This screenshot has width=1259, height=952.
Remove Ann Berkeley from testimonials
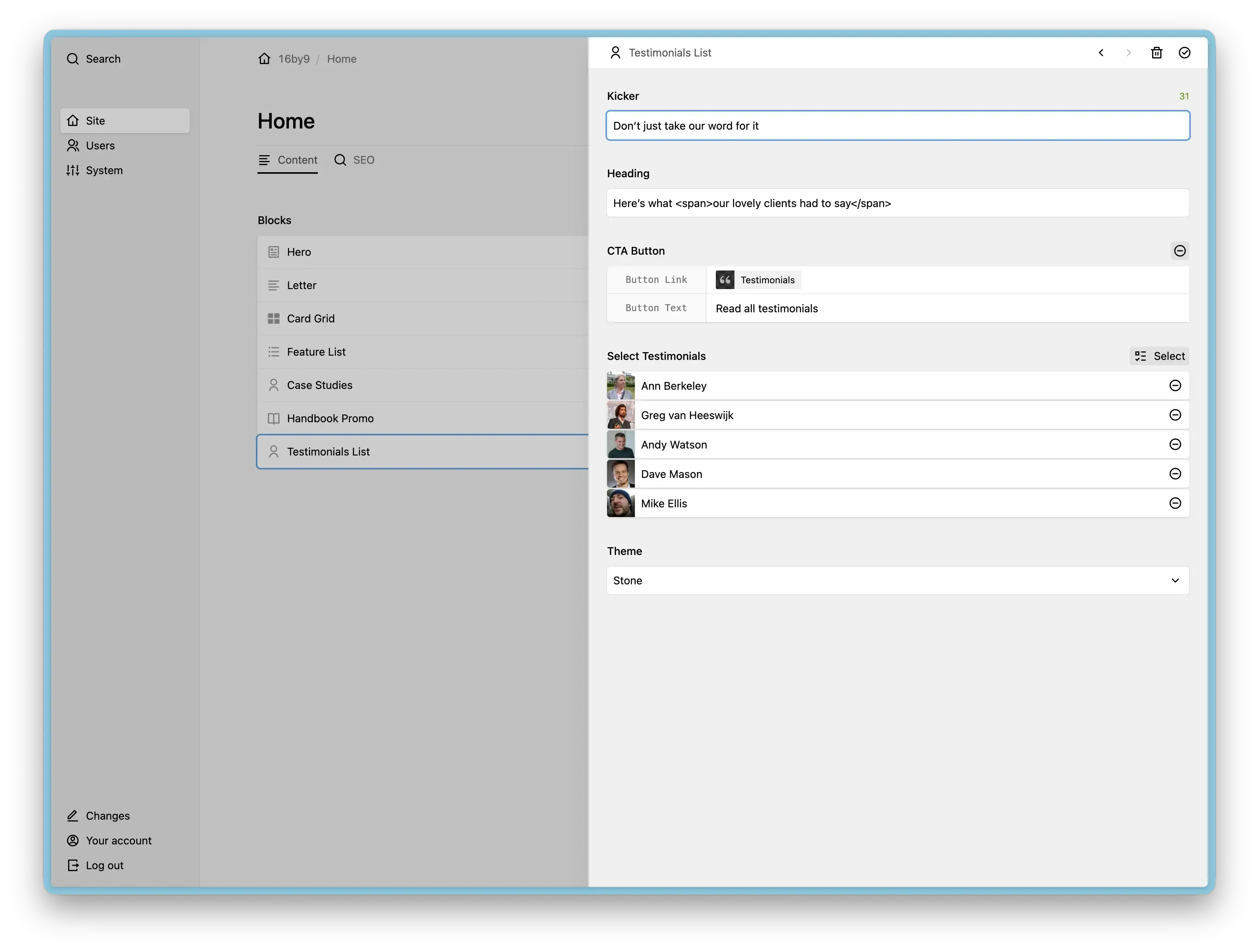1175,386
